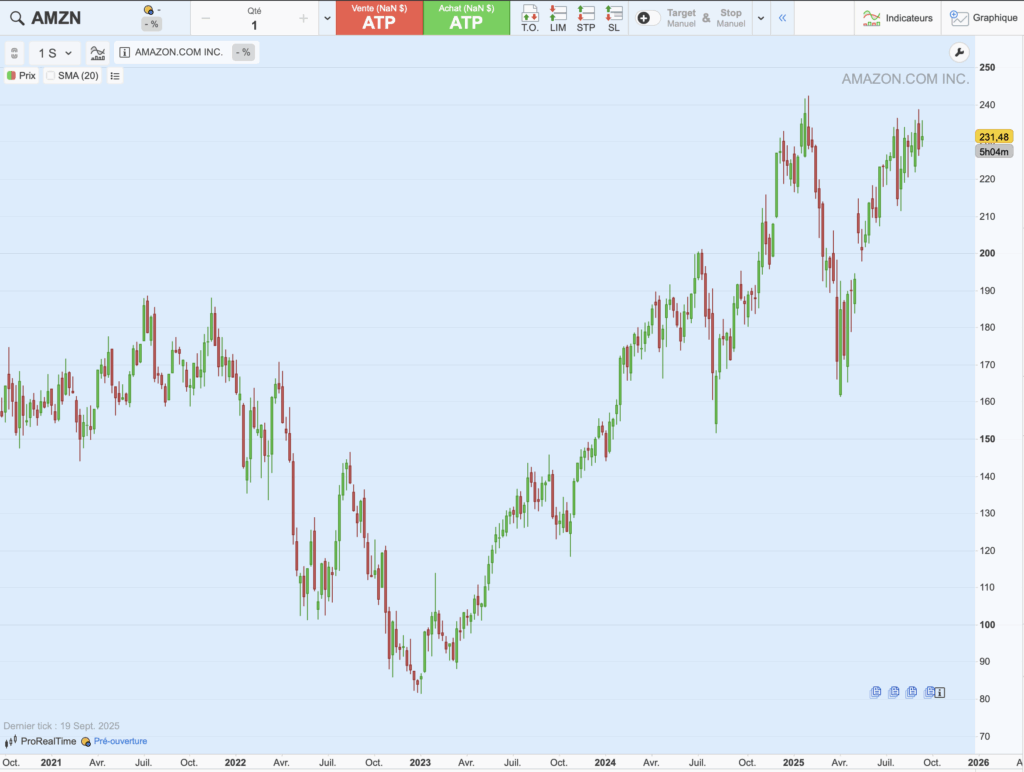Viewport: 1024px width, 772px height.
Task: Click the list icon beside SMA (20)
Action: 115,75
